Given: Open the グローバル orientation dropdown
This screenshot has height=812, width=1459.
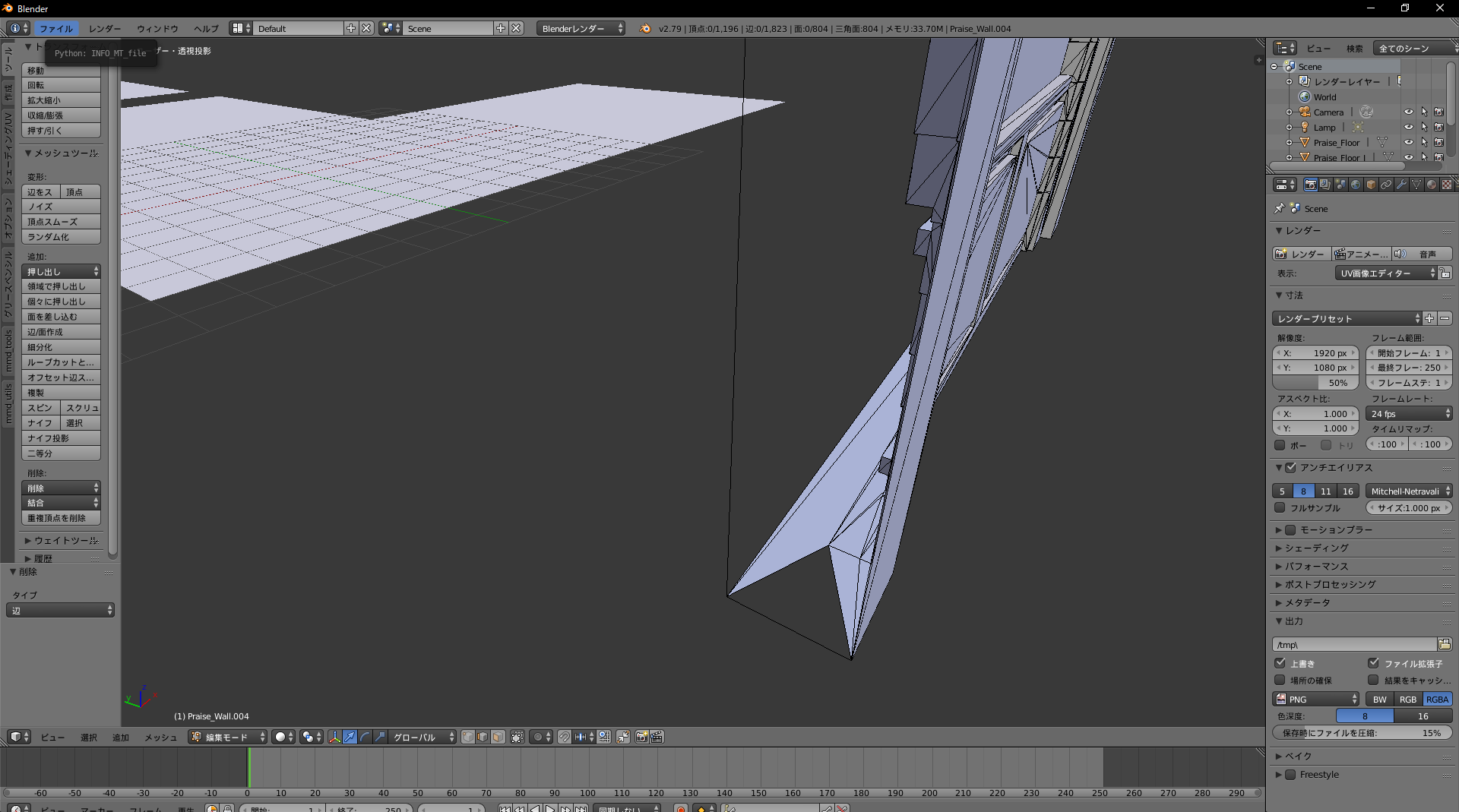Looking at the screenshot, I should click(x=422, y=737).
